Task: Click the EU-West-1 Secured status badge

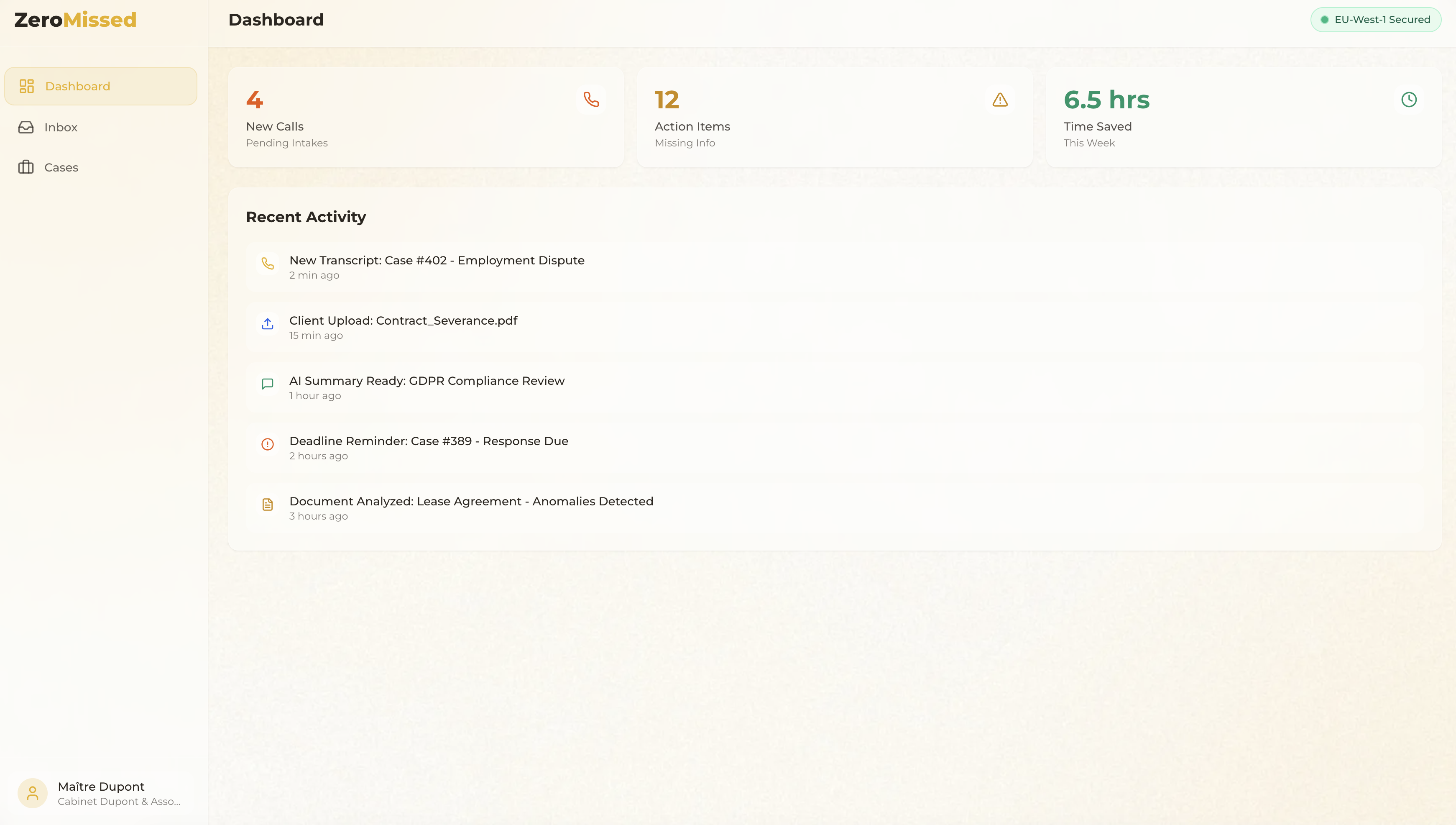Action: 1376,19
